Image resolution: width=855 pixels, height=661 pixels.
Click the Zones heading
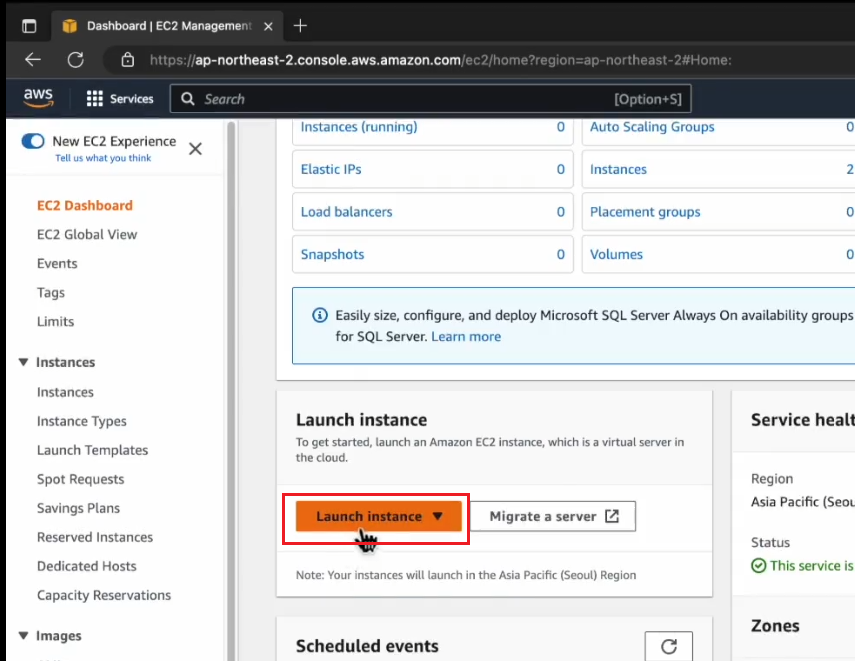click(x=775, y=626)
